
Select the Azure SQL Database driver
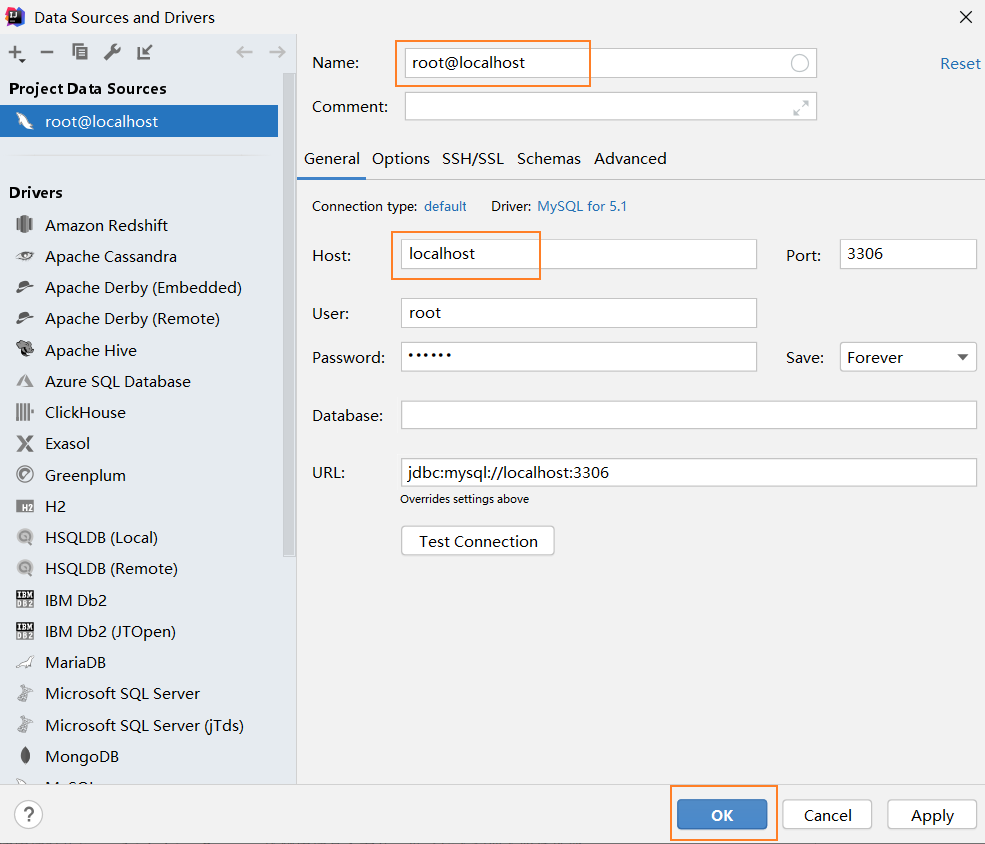pyautogui.click(x=117, y=381)
